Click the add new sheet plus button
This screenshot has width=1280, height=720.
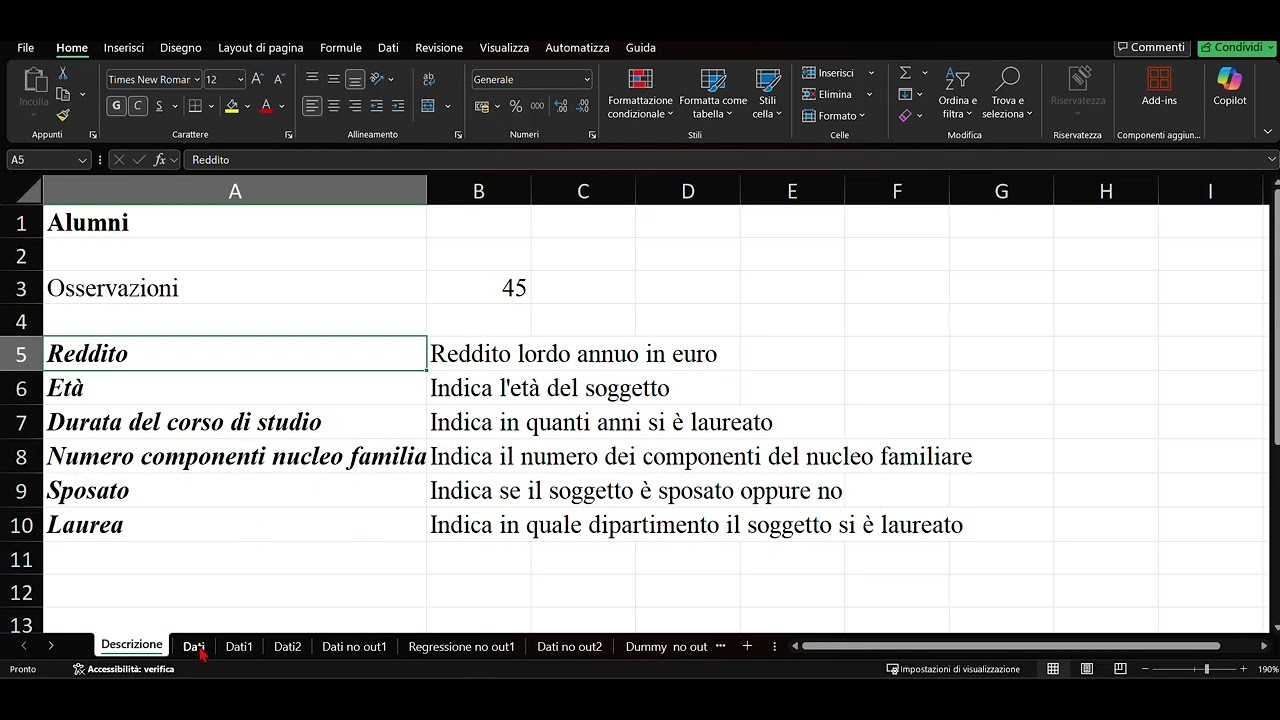(747, 646)
